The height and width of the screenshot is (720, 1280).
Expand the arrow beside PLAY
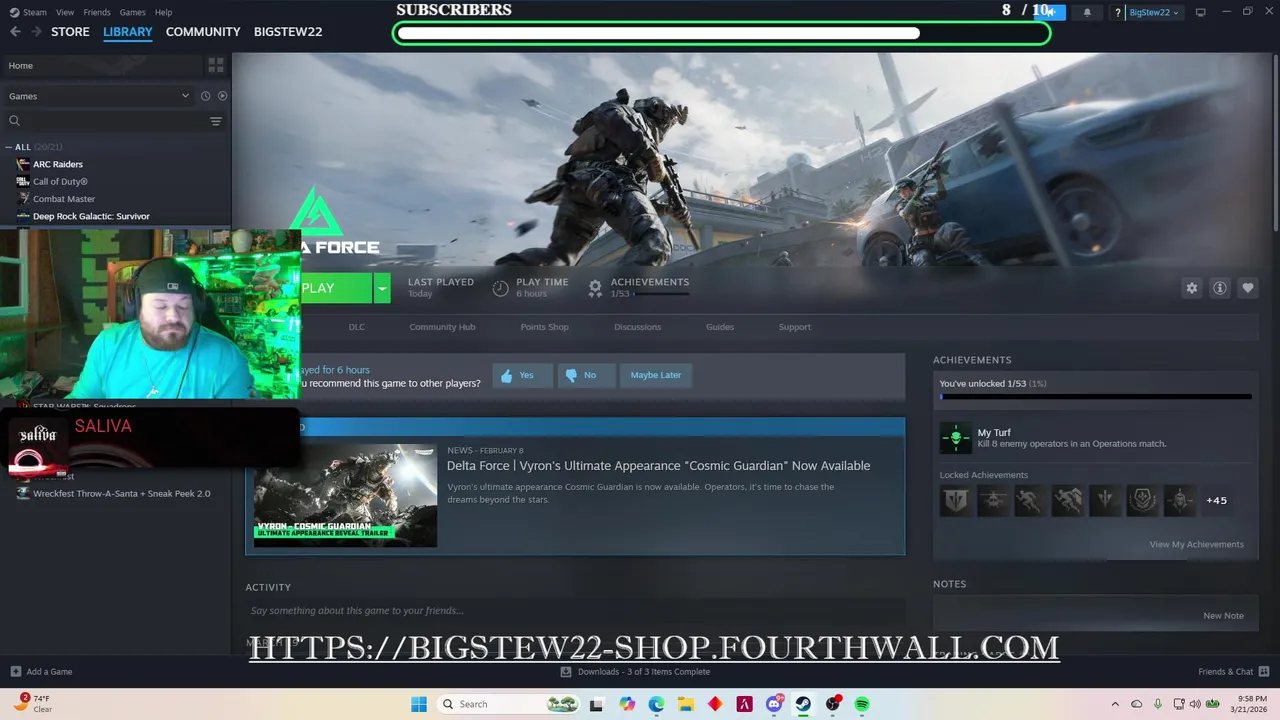[381, 288]
